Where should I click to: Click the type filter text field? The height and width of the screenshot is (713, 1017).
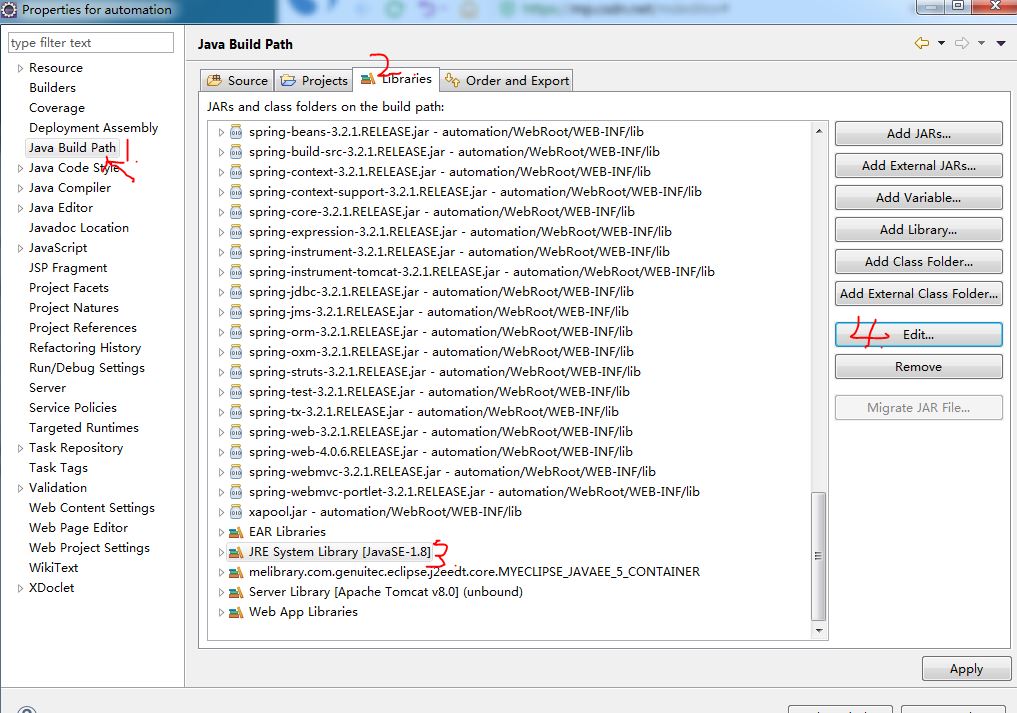tap(90, 43)
